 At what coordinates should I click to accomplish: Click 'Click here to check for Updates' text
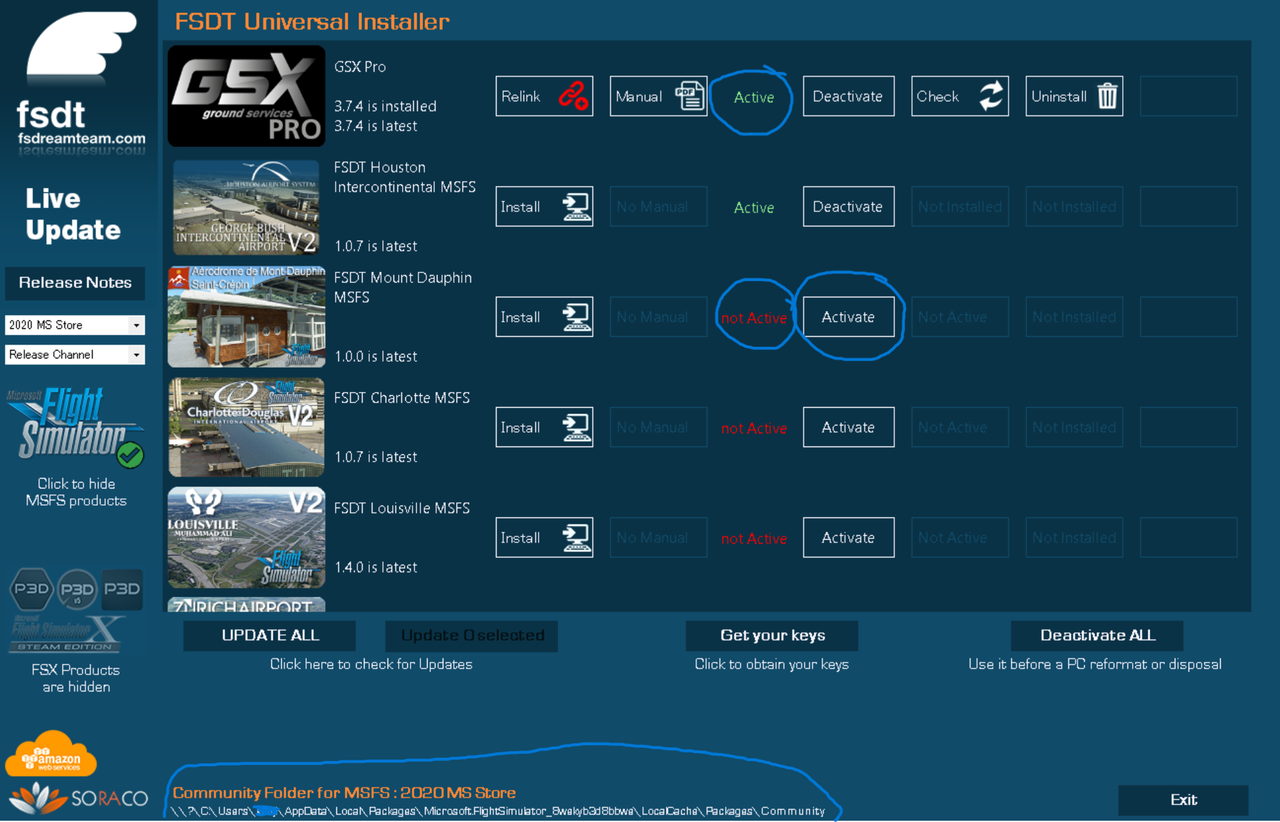pos(371,664)
